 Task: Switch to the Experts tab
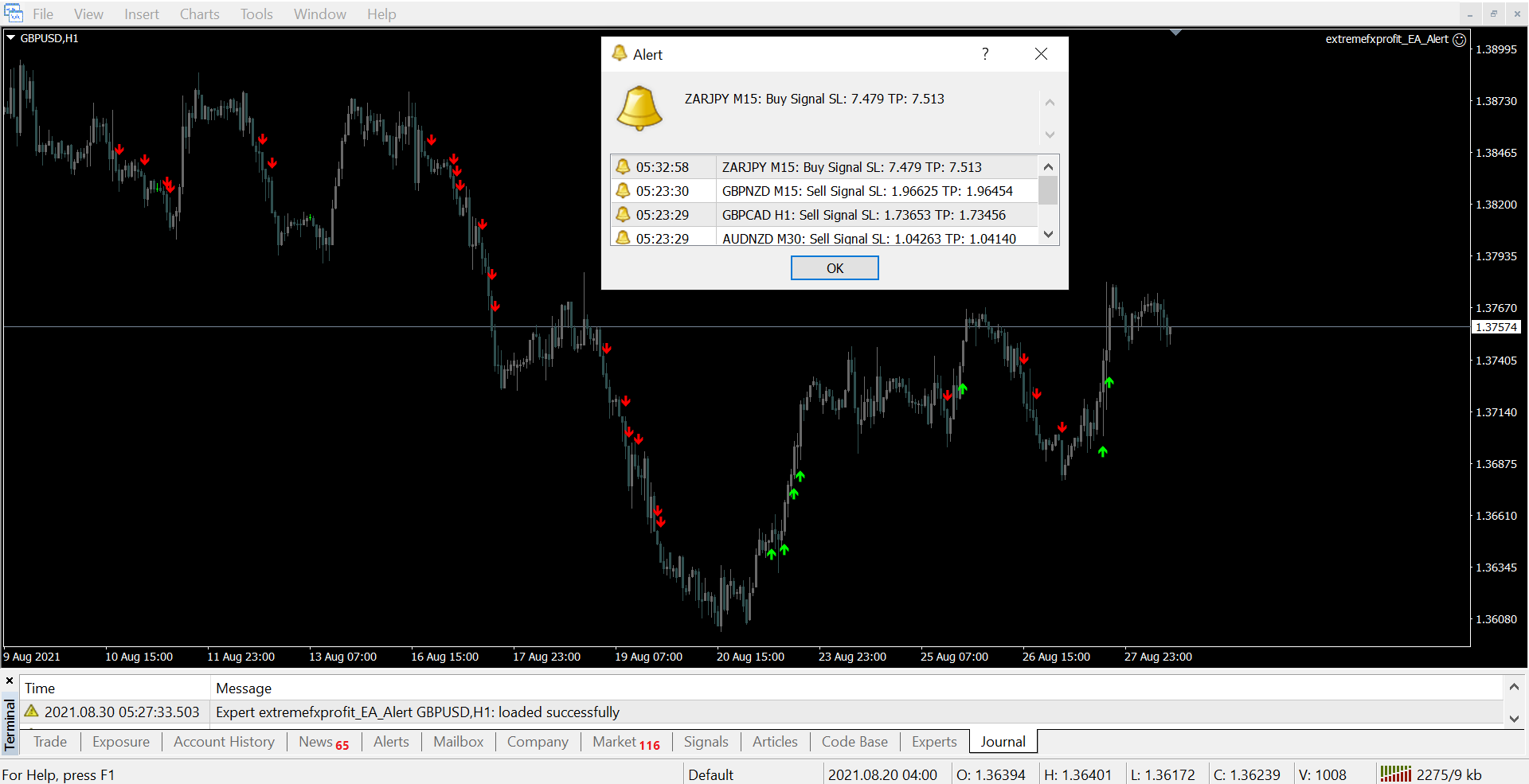click(x=933, y=742)
